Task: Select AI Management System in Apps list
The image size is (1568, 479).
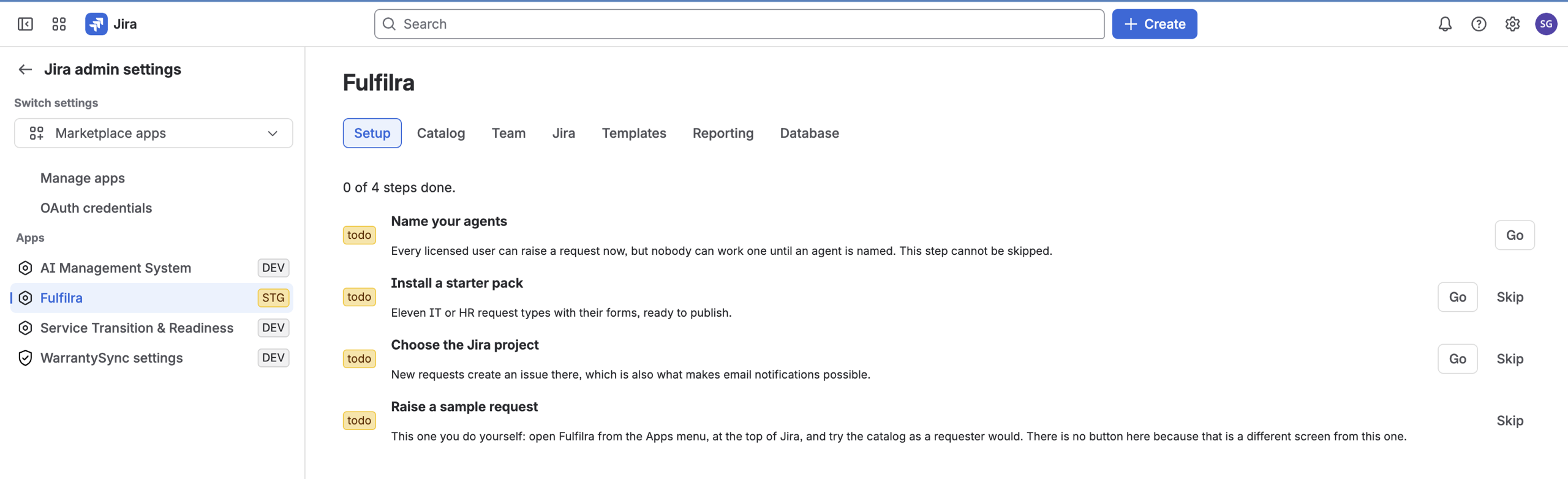Action: tap(152, 268)
